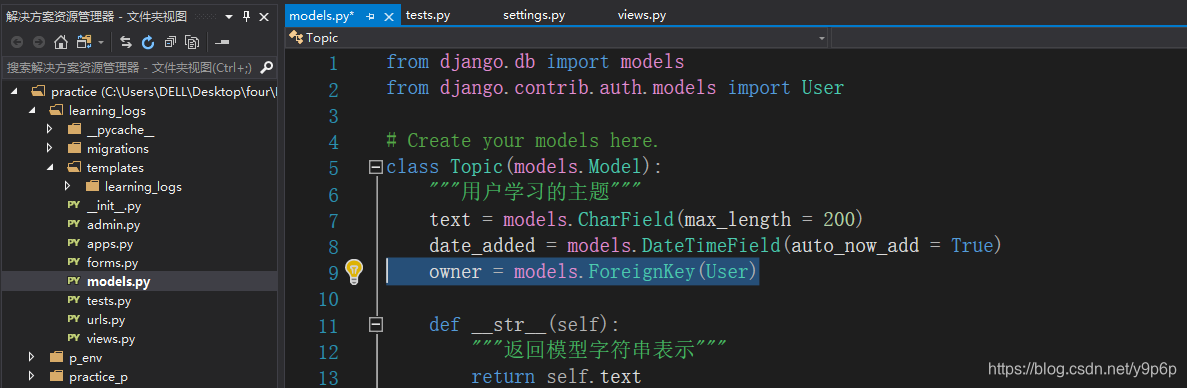Image resolution: width=1187 pixels, height=388 pixels.
Task: Click Sync with Active Document arrows icon
Action: 126,42
